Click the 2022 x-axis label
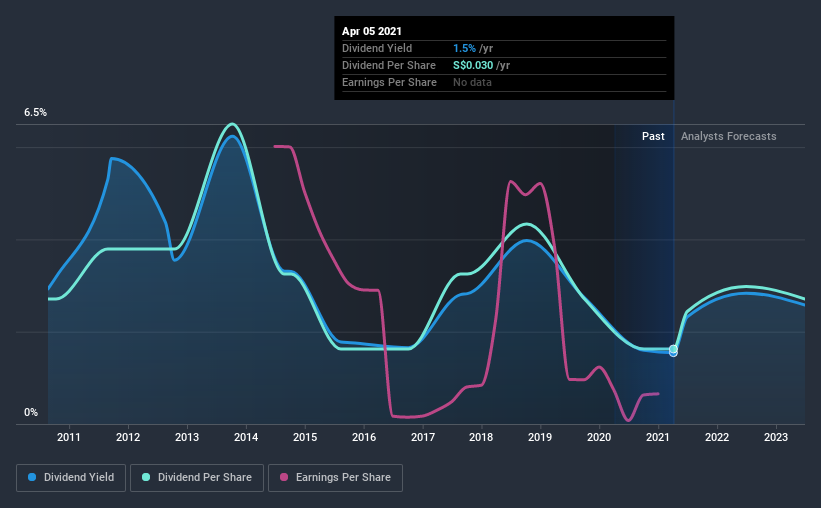Screen dimensions: 821x508 coord(717,437)
